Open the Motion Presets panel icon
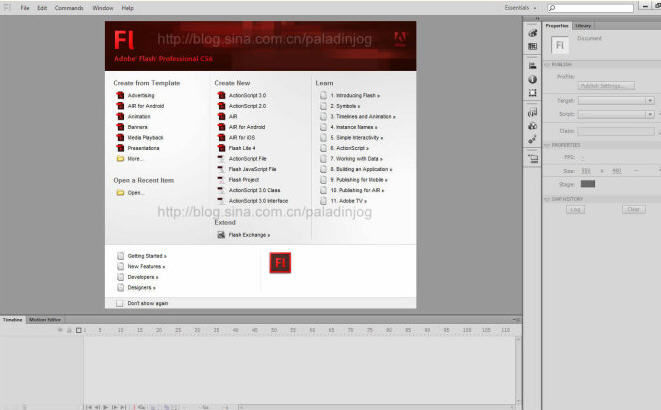661x410 pixels. [x=532, y=139]
